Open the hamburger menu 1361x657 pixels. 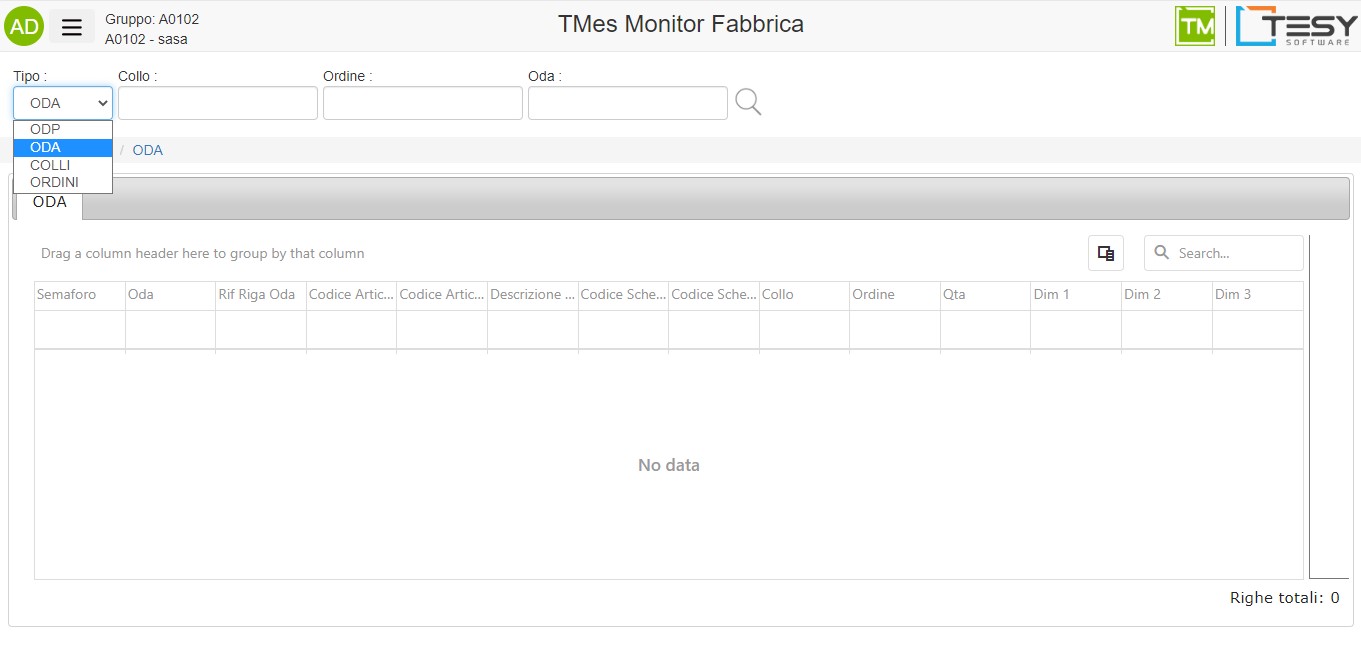tap(72, 27)
